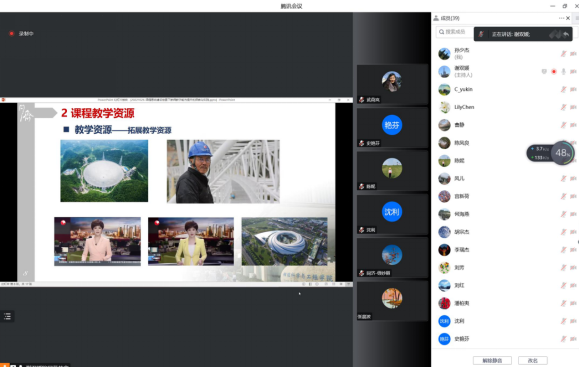Click the 解除静音 unmute button

tap(492, 360)
